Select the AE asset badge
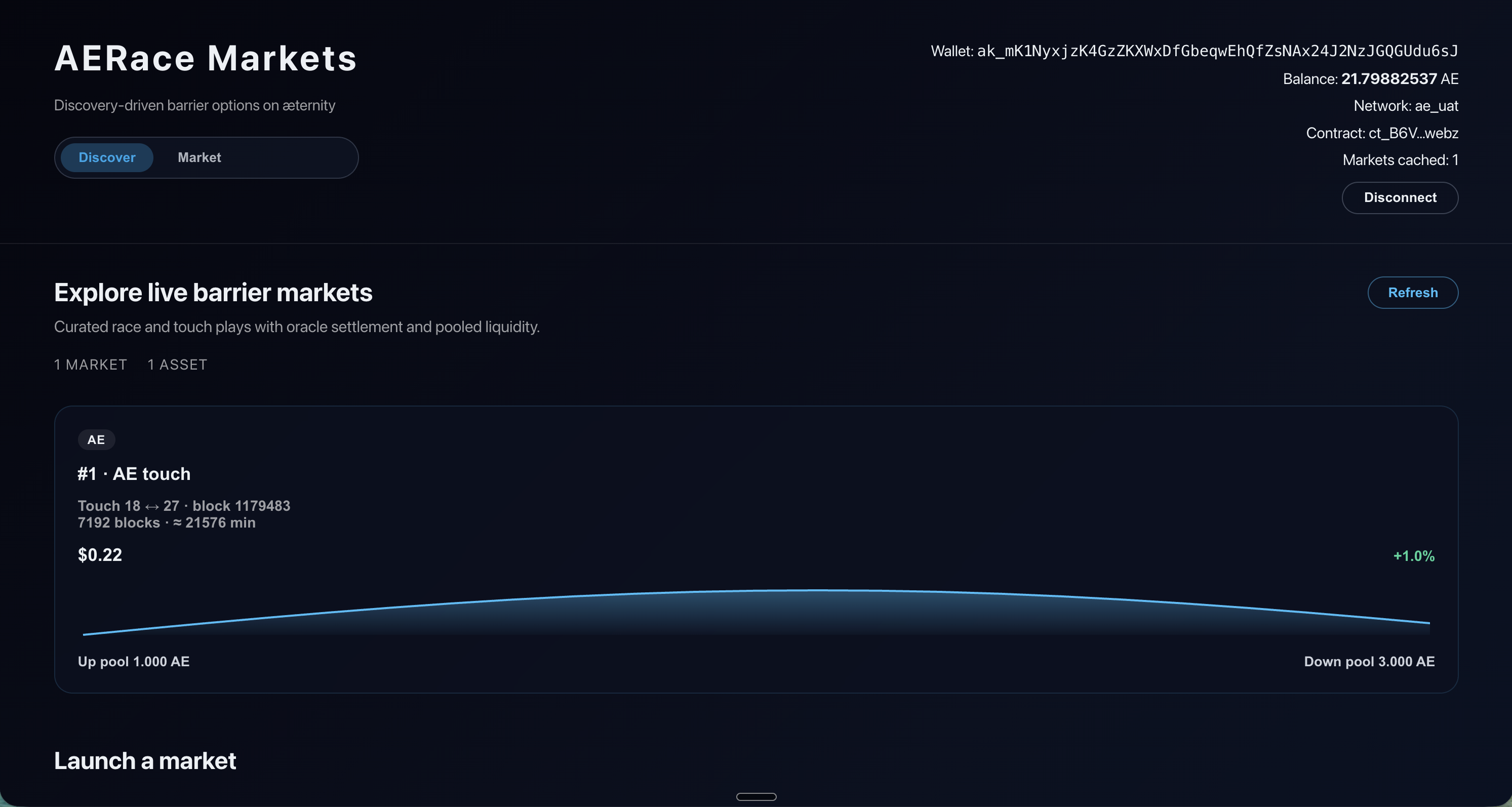 96,439
